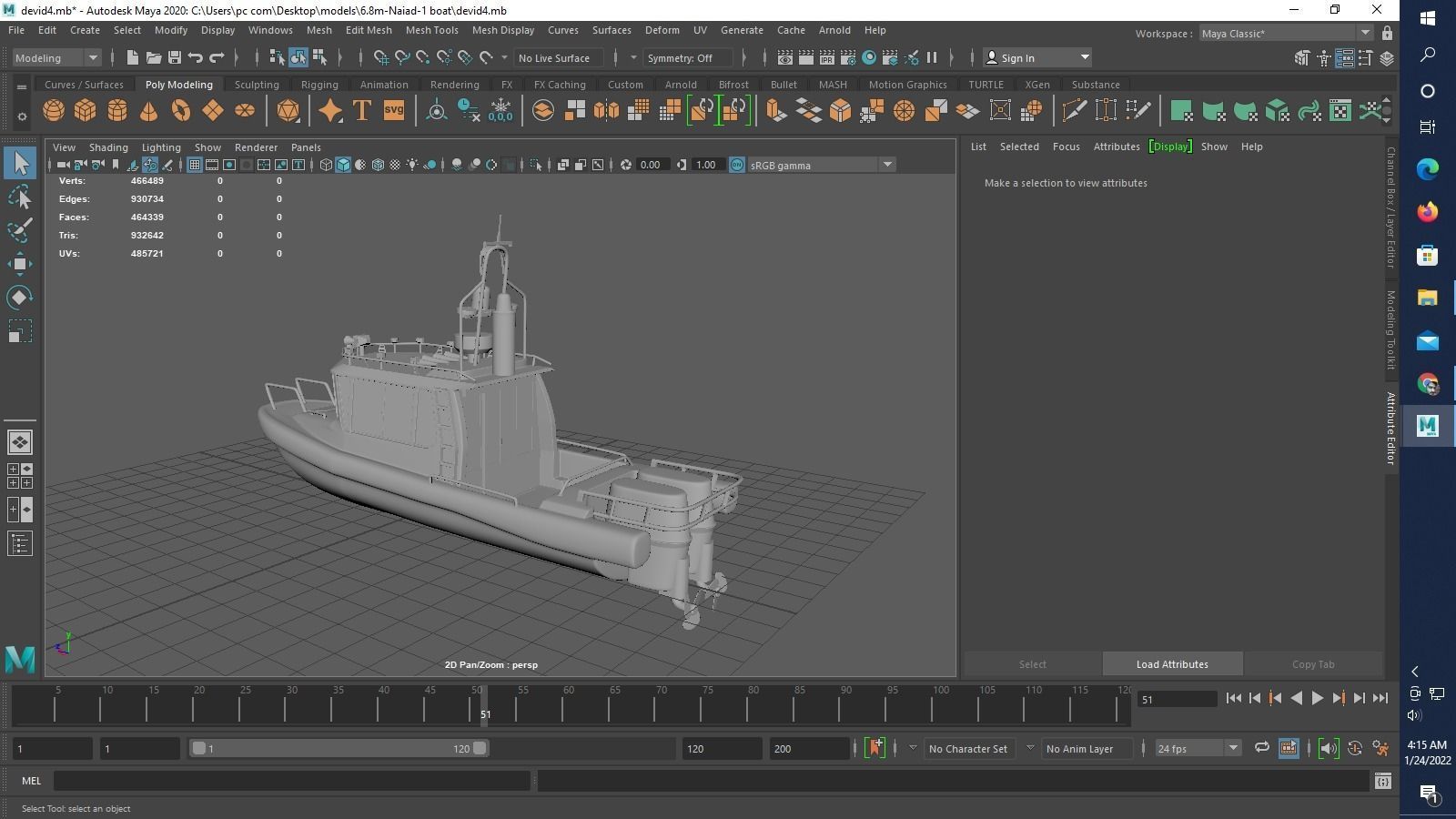Open the script editor icon

click(1383, 781)
